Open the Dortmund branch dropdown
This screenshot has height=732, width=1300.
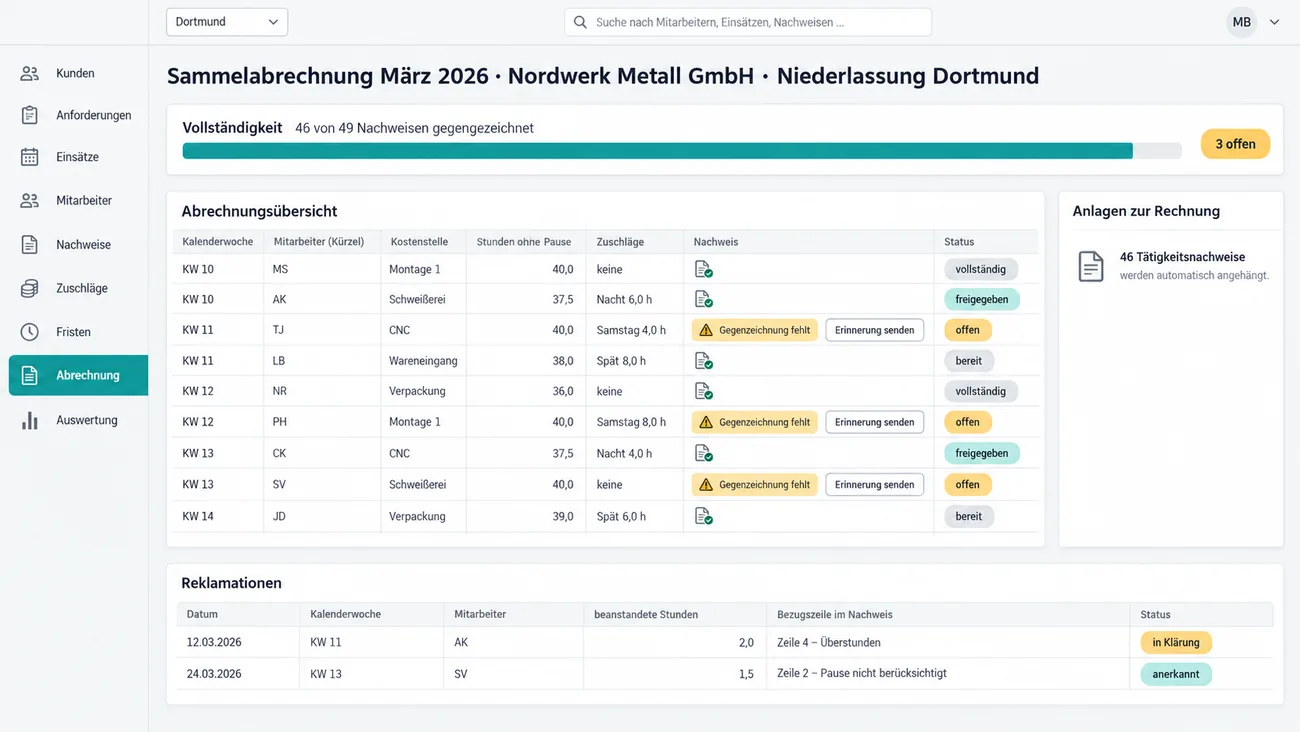(x=227, y=22)
